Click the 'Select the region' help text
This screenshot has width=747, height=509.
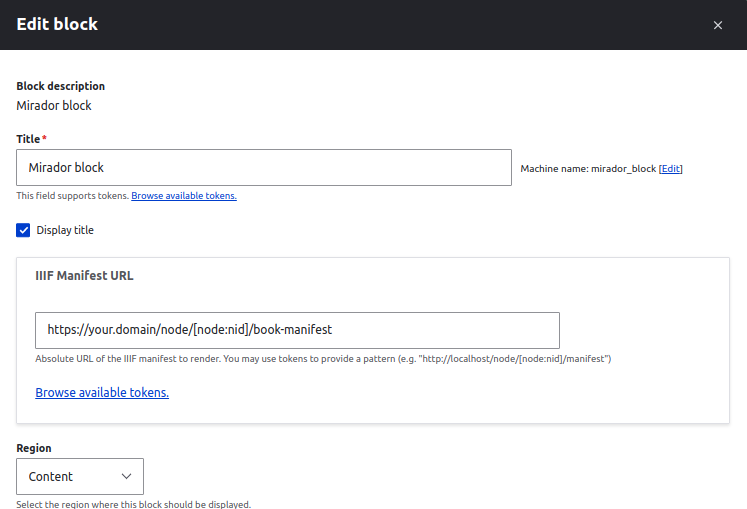133,504
